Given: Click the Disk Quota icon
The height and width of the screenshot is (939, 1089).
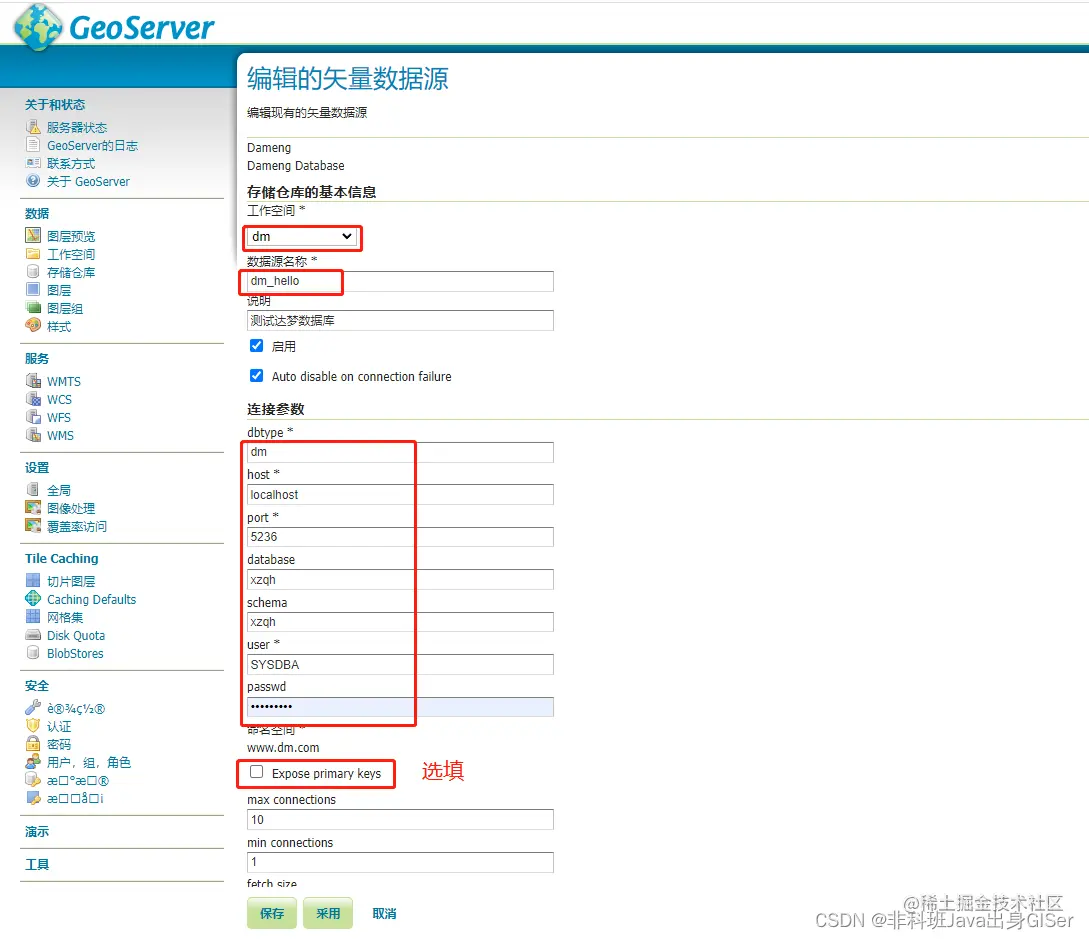Looking at the screenshot, I should coord(33,635).
